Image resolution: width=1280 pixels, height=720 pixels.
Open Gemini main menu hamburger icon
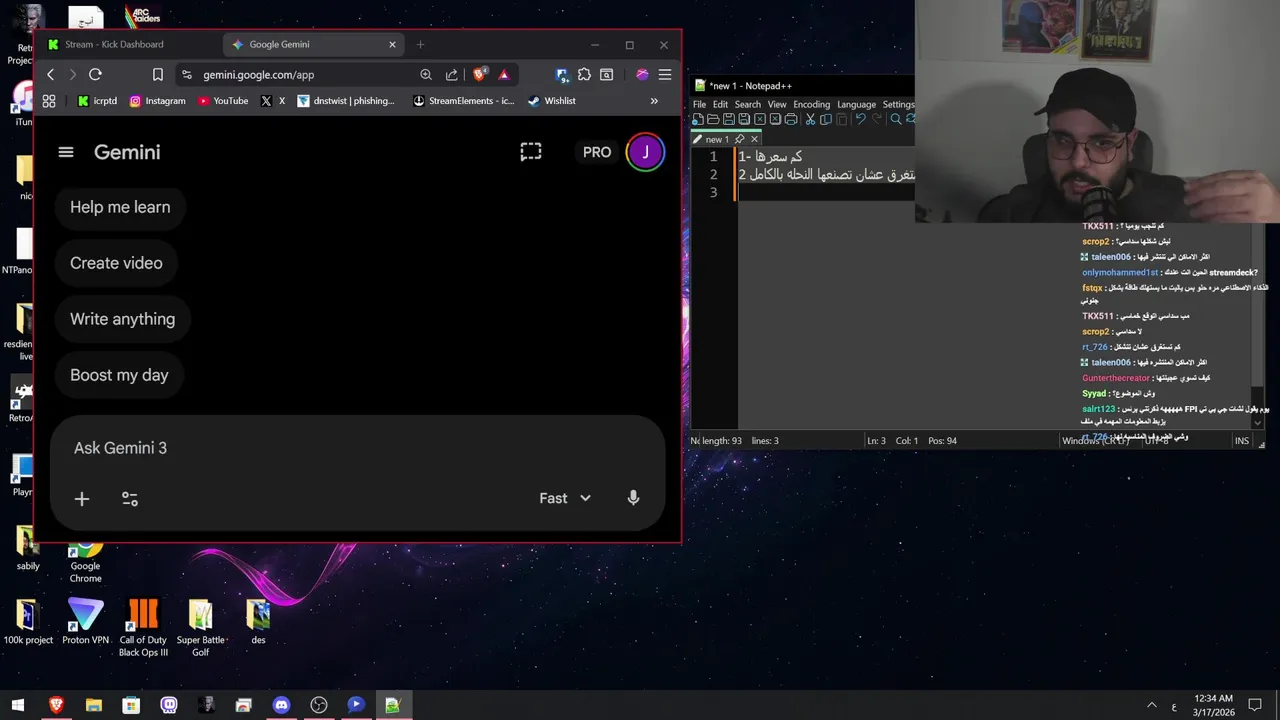tap(66, 152)
